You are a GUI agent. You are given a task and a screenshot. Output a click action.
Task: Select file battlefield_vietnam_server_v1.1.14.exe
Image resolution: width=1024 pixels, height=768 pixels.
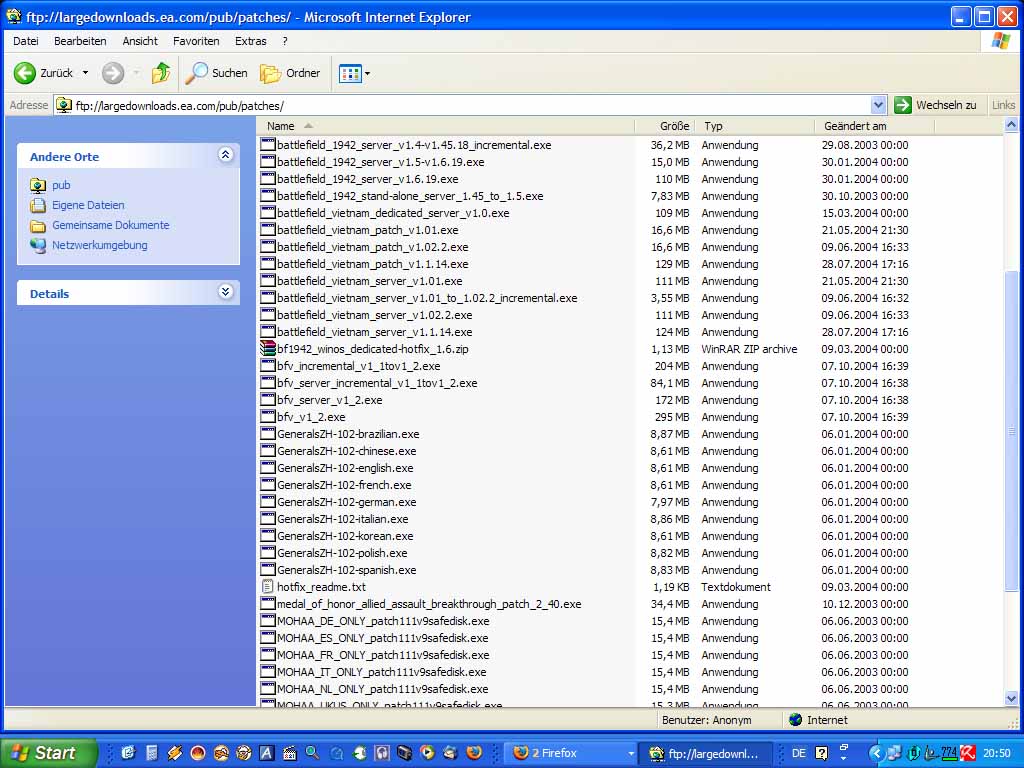374,332
